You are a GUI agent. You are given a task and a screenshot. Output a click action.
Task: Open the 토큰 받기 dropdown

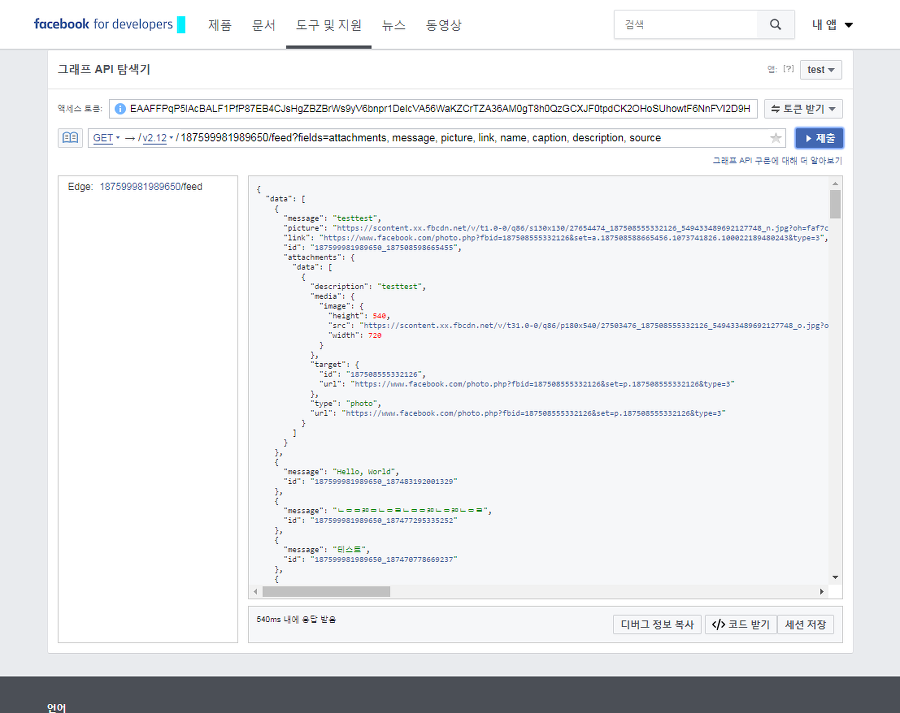[x=803, y=108]
